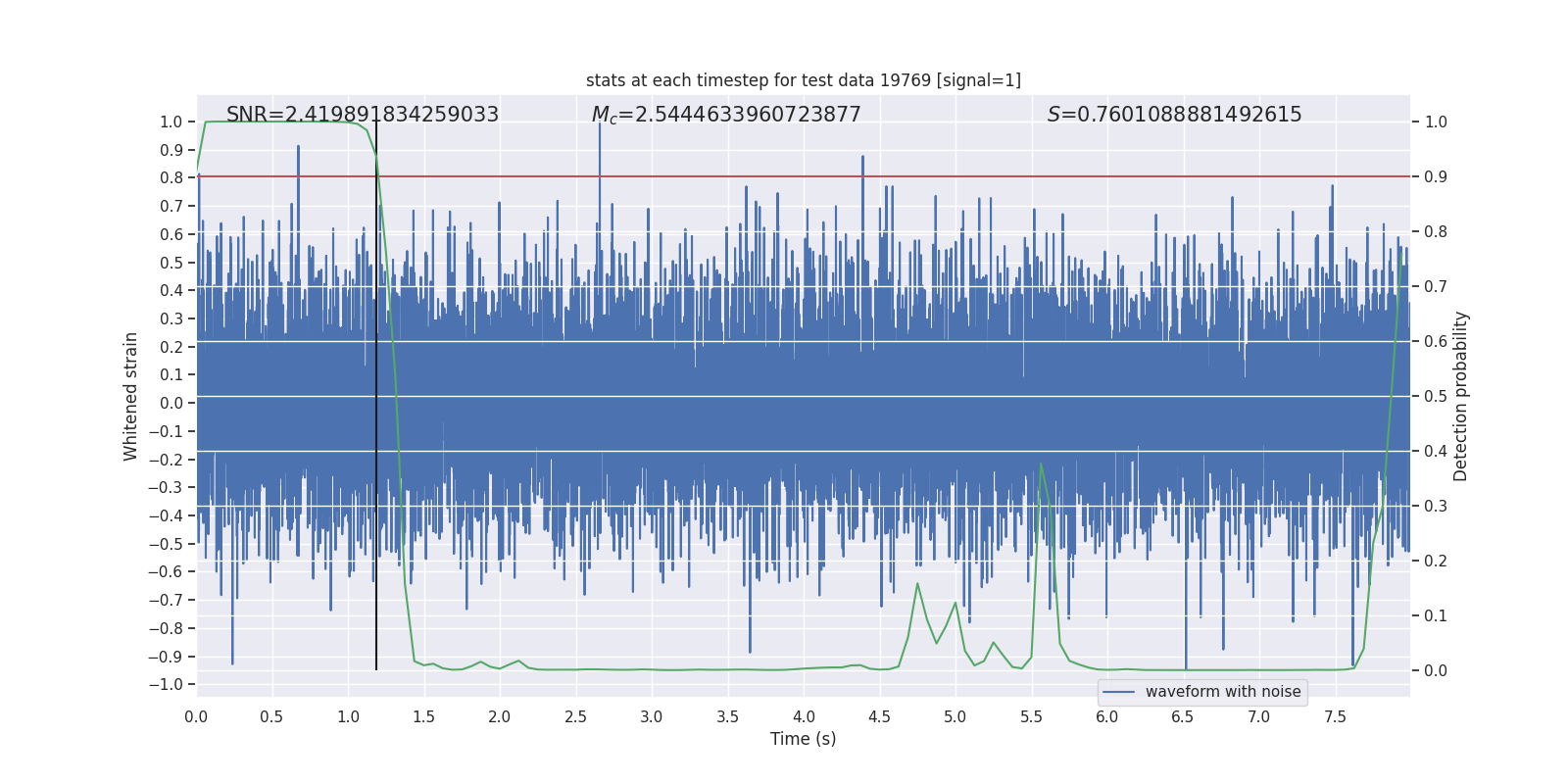Select the S=0.7601 annotation text

tap(1174, 115)
